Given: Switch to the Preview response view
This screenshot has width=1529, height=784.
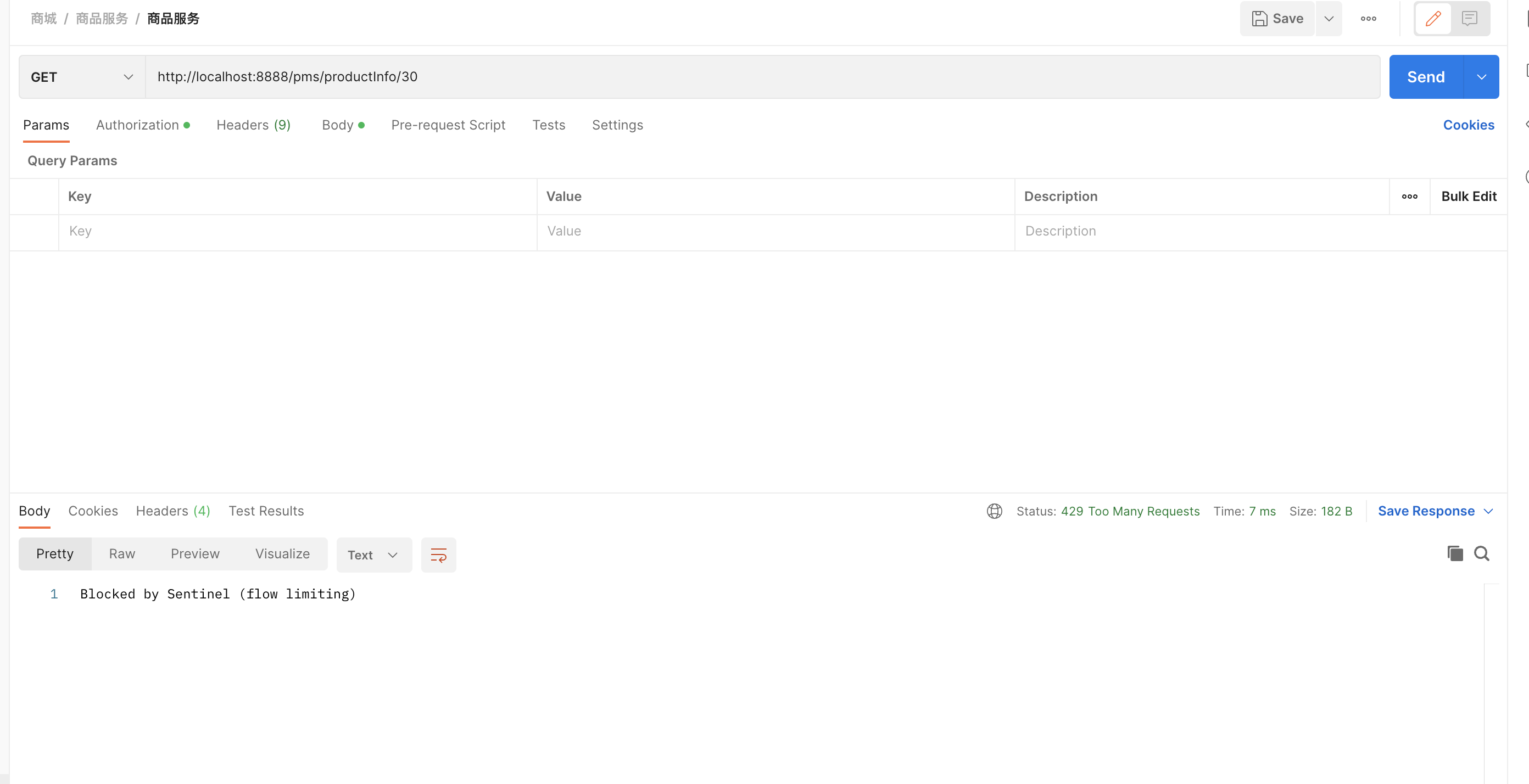Looking at the screenshot, I should click(x=194, y=554).
